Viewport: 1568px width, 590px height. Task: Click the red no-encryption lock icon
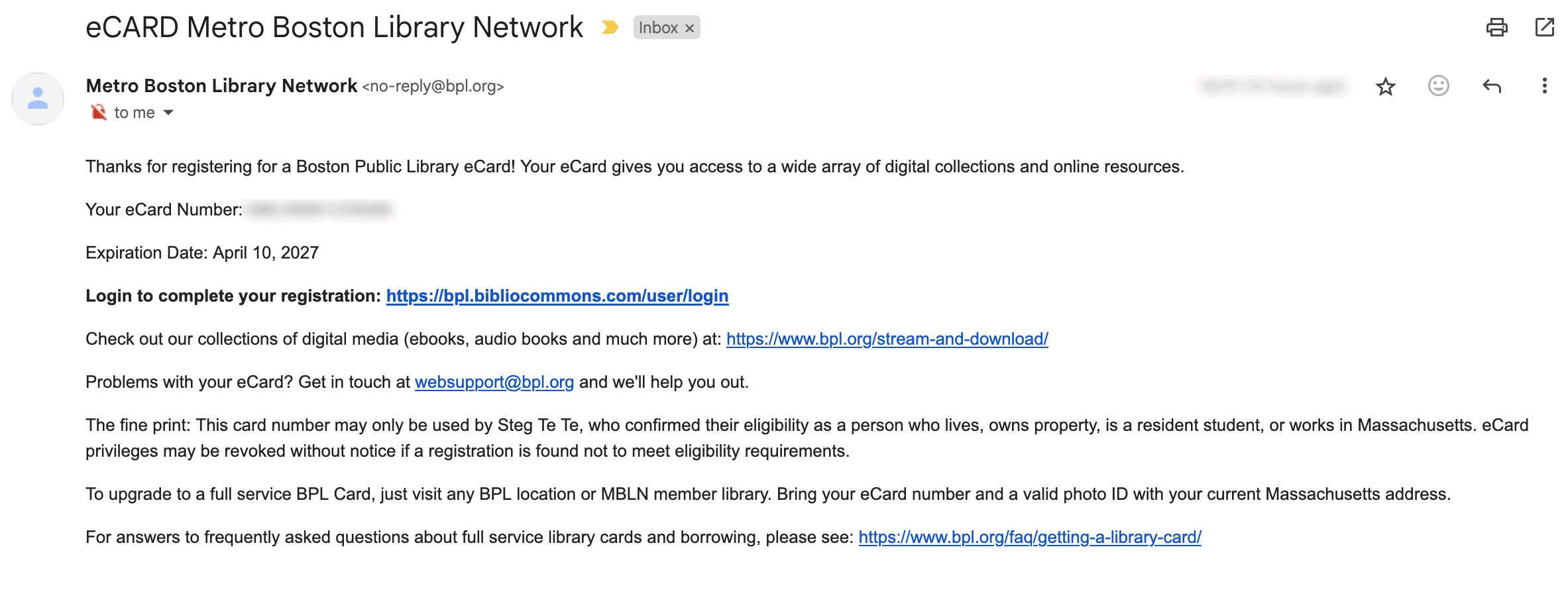pyautogui.click(x=99, y=112)
